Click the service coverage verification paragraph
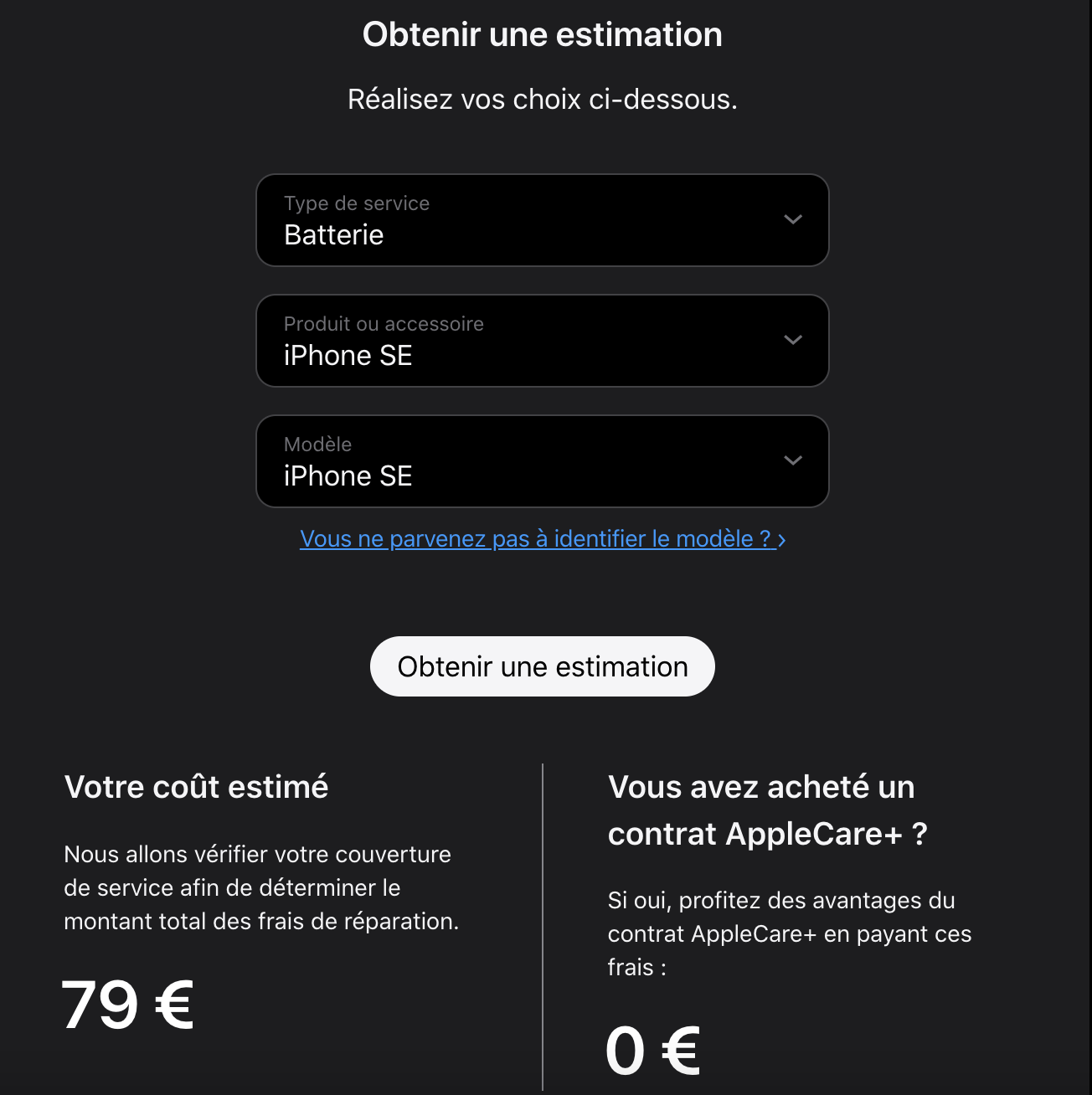1092x1095 pixels. [260, 887]
